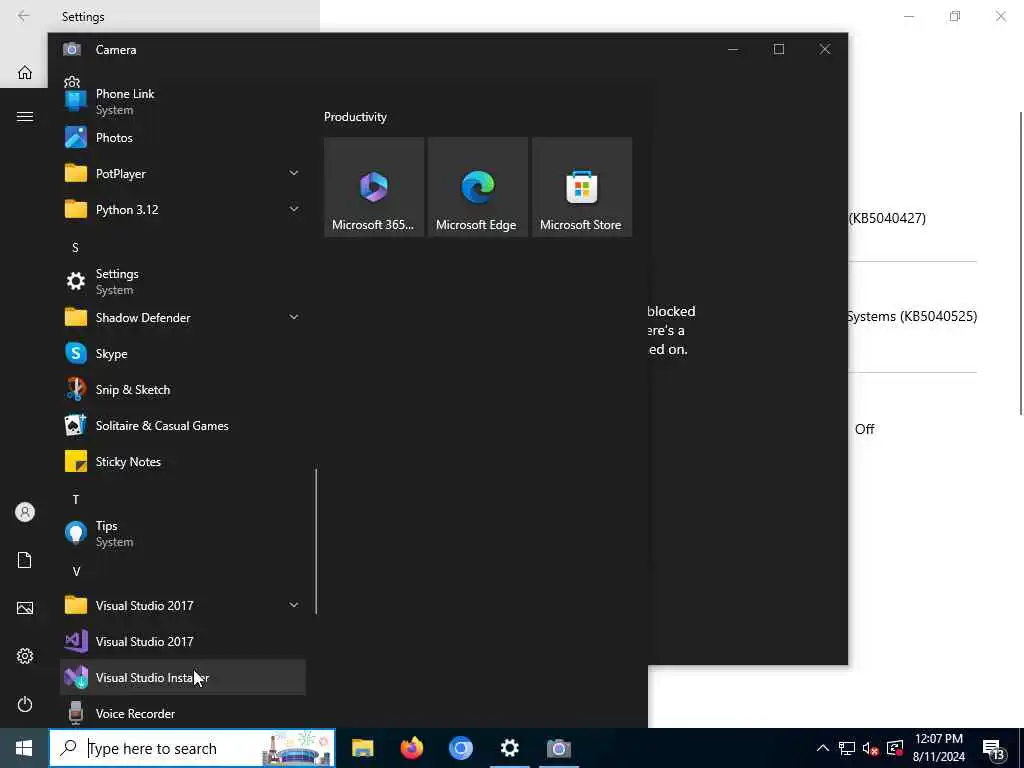Open Settings app entry under S
This screenshot has width=1024, height=768.
182,281
